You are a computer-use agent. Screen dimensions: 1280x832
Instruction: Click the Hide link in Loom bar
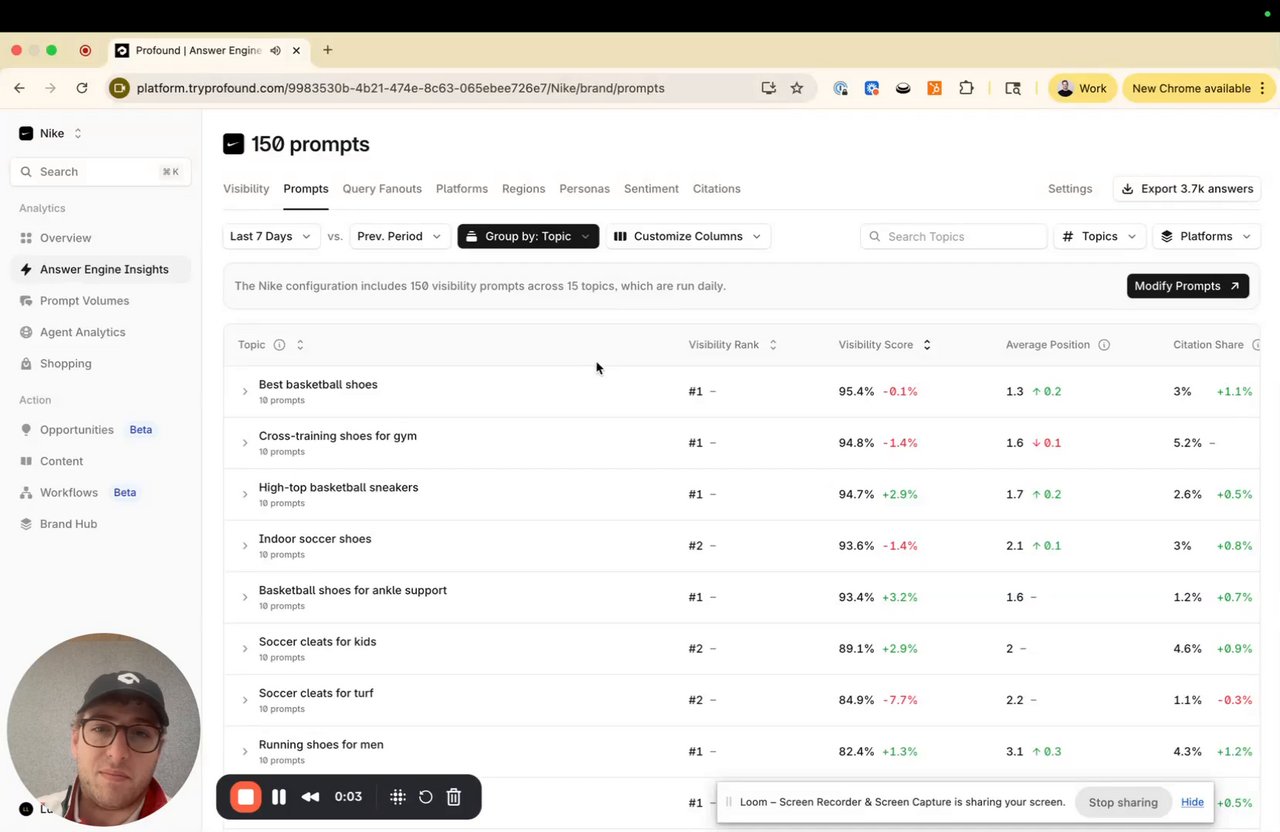pos(1192,802)
